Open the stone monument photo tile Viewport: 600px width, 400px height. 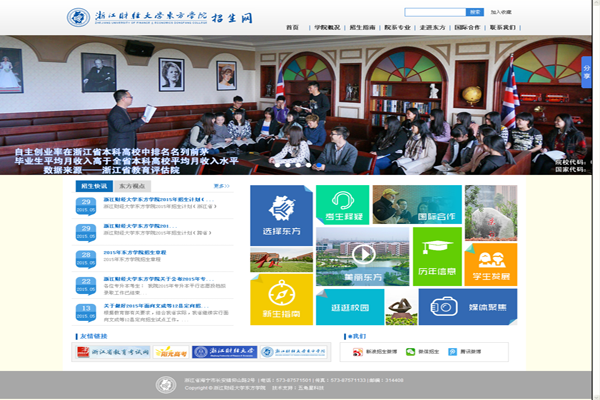pyautogui.click(x=491, y=213)
